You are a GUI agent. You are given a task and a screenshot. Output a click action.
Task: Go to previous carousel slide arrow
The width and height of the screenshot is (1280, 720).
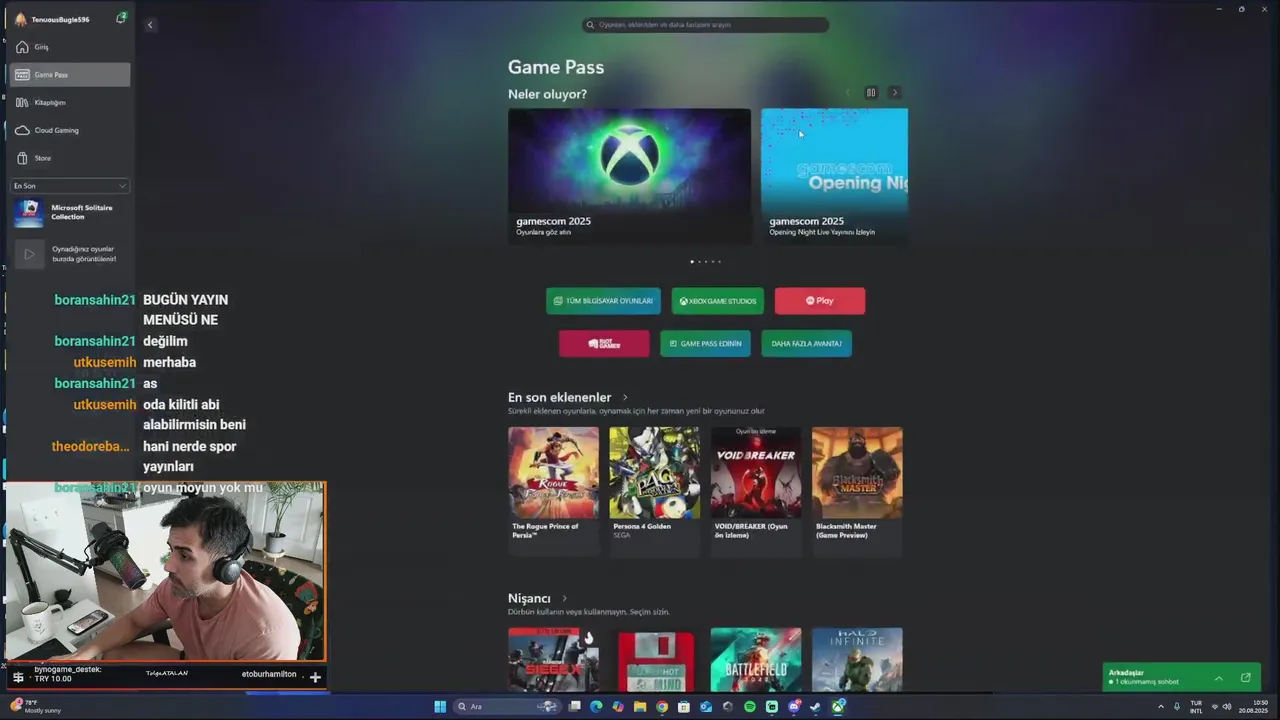847,93
